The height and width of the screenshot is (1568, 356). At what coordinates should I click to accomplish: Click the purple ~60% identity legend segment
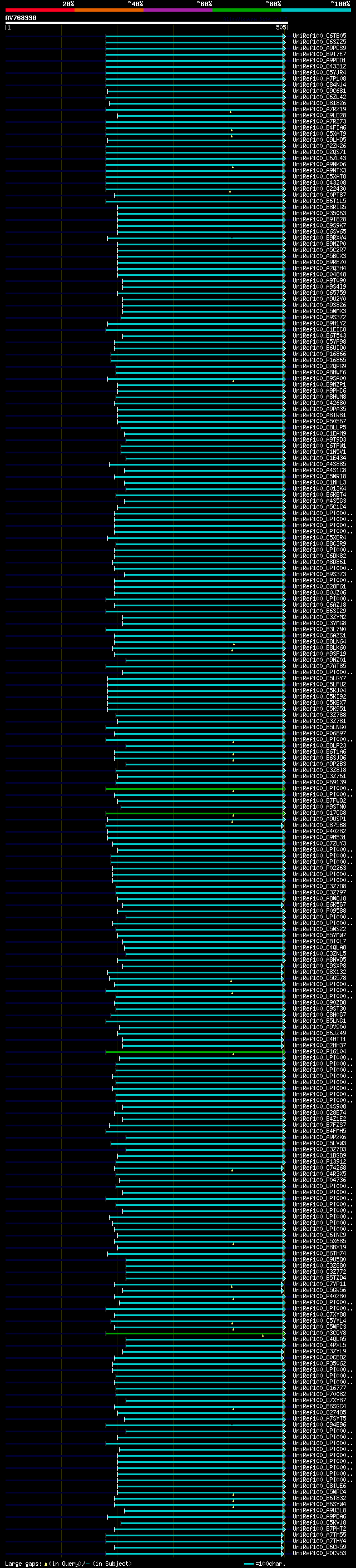[179, 10]
